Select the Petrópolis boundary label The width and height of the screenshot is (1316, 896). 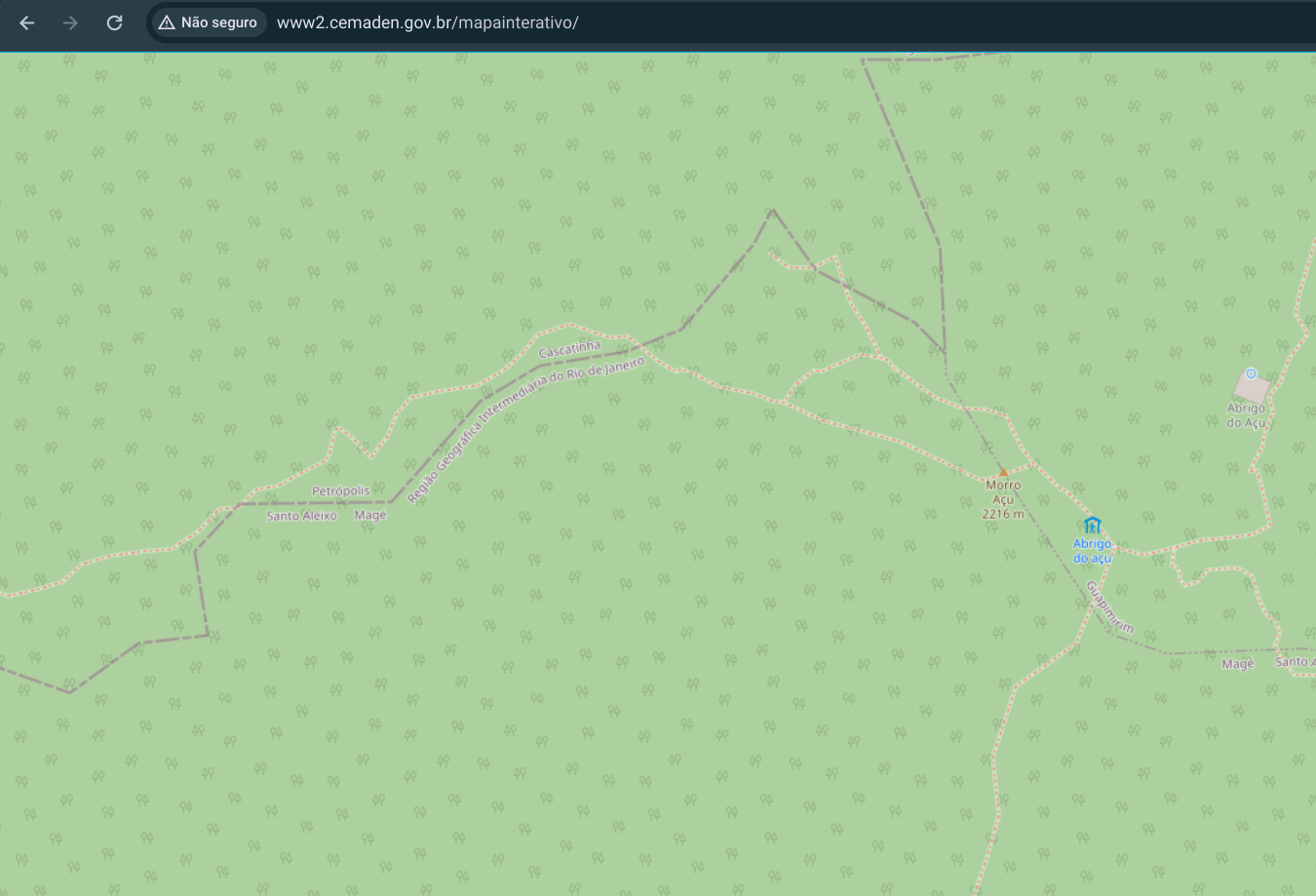[x=340, y=490]
